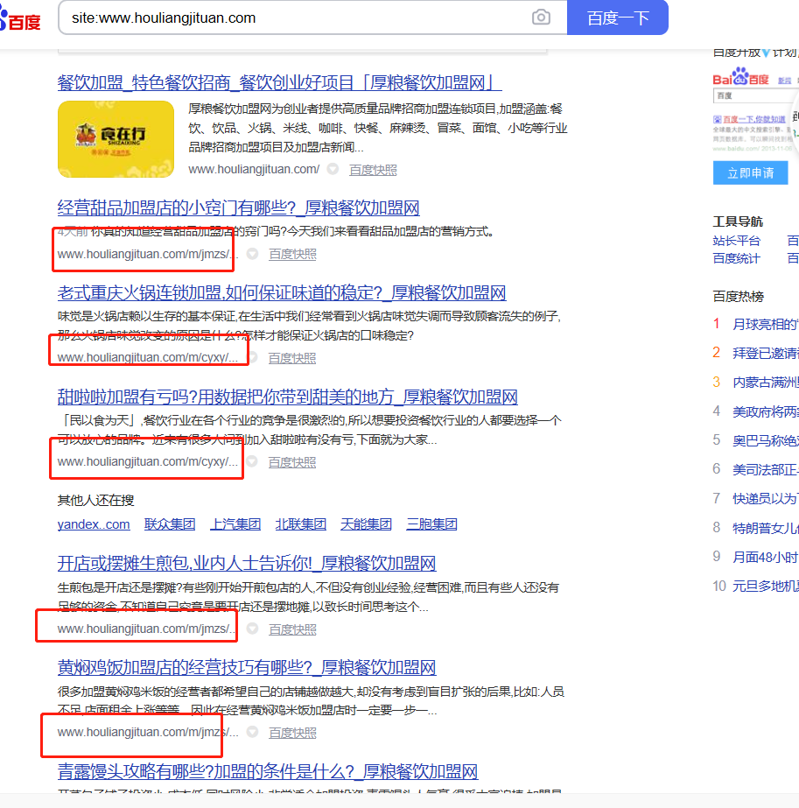Open the 老式重庆火锅连锁加盟 result title
This screenshot has height=808, width=799.
[x=282, y=293]
